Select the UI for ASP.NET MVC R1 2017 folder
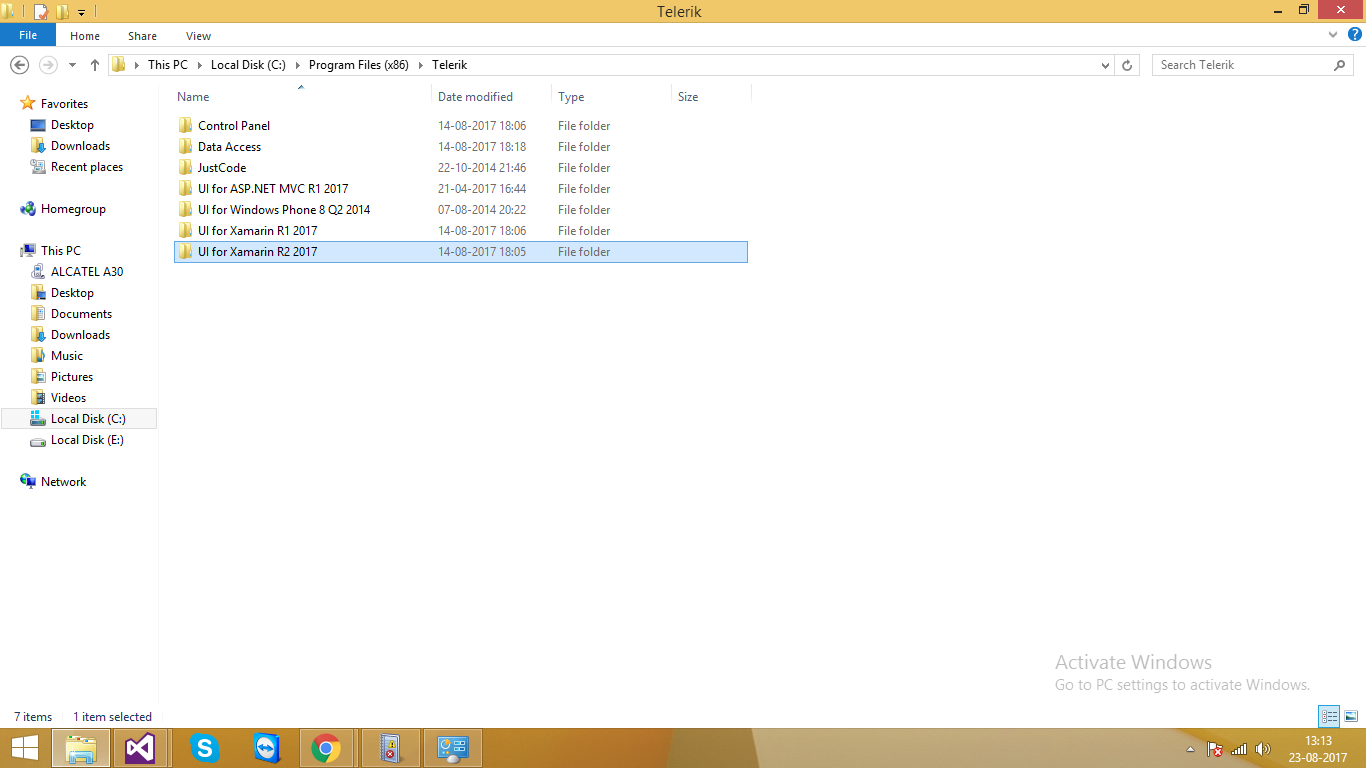This screenshot has width=1366, height=768. click(x=461, y=189)
